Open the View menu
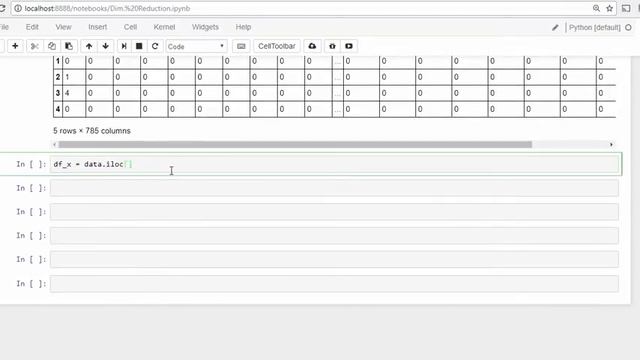 [63, 27]
